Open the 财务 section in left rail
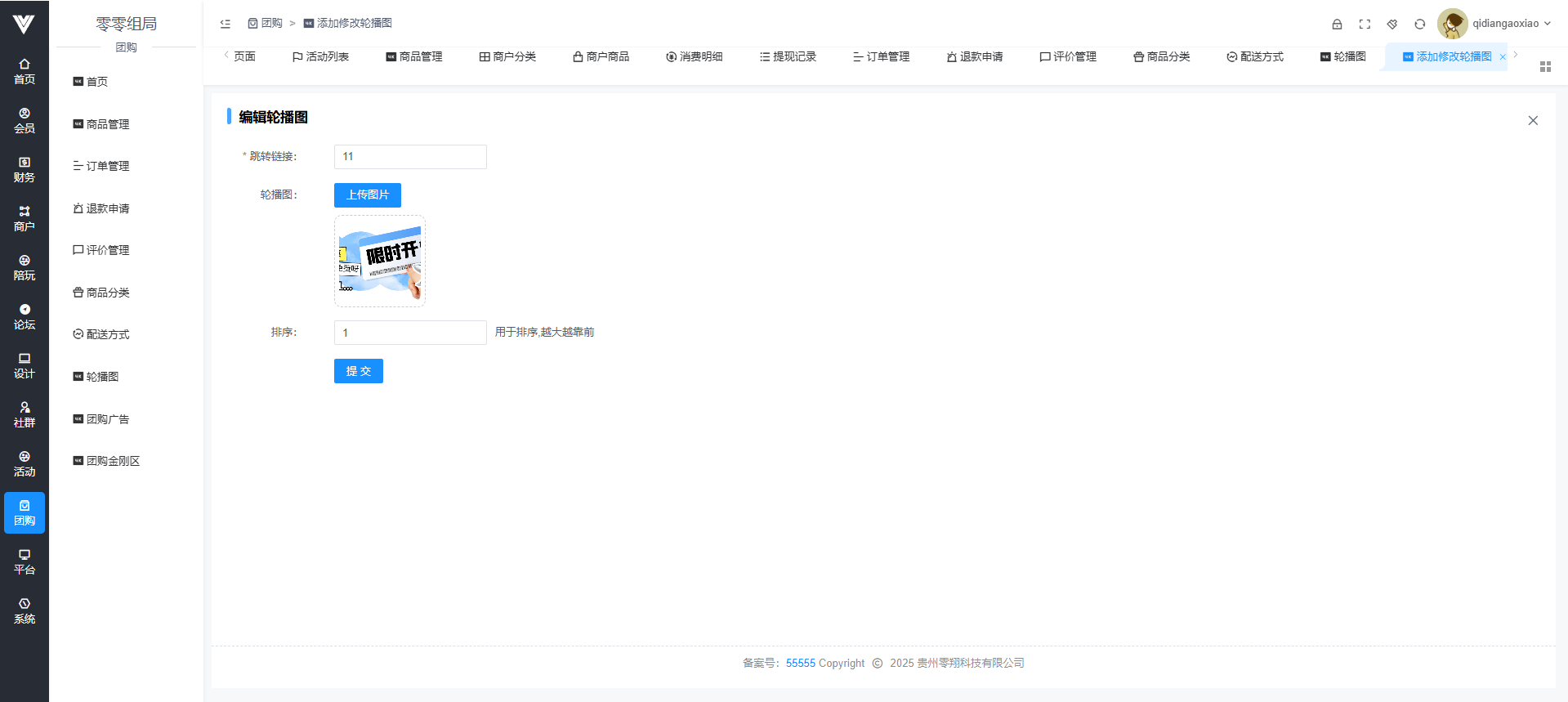 (x=25, y=170)
